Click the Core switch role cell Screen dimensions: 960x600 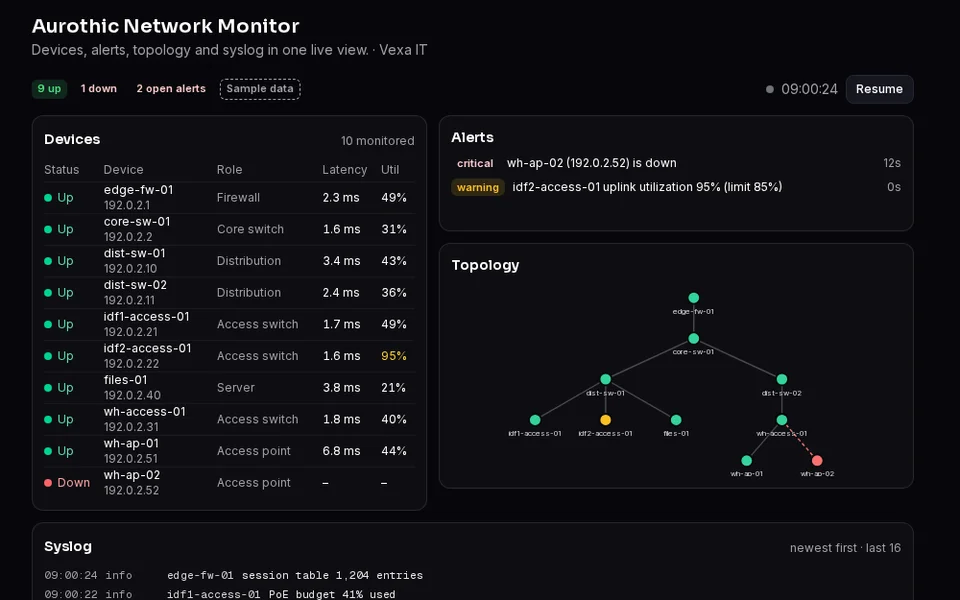pyautogui.click(x=250, y=229)
